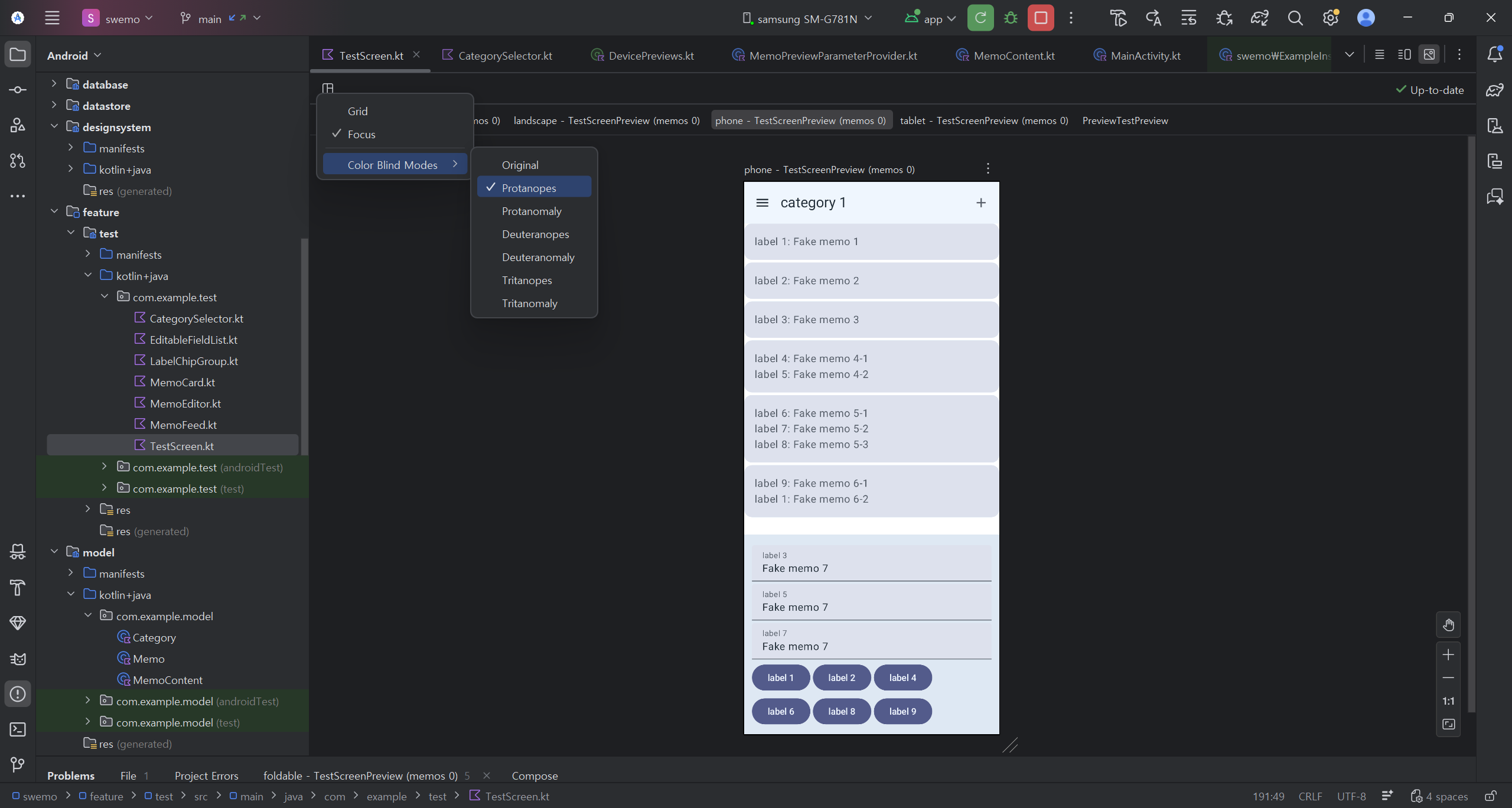This screenshot has width=1512, height=808.
Task: Open the Logcat tool window
Action: click(x=18, y=659)
